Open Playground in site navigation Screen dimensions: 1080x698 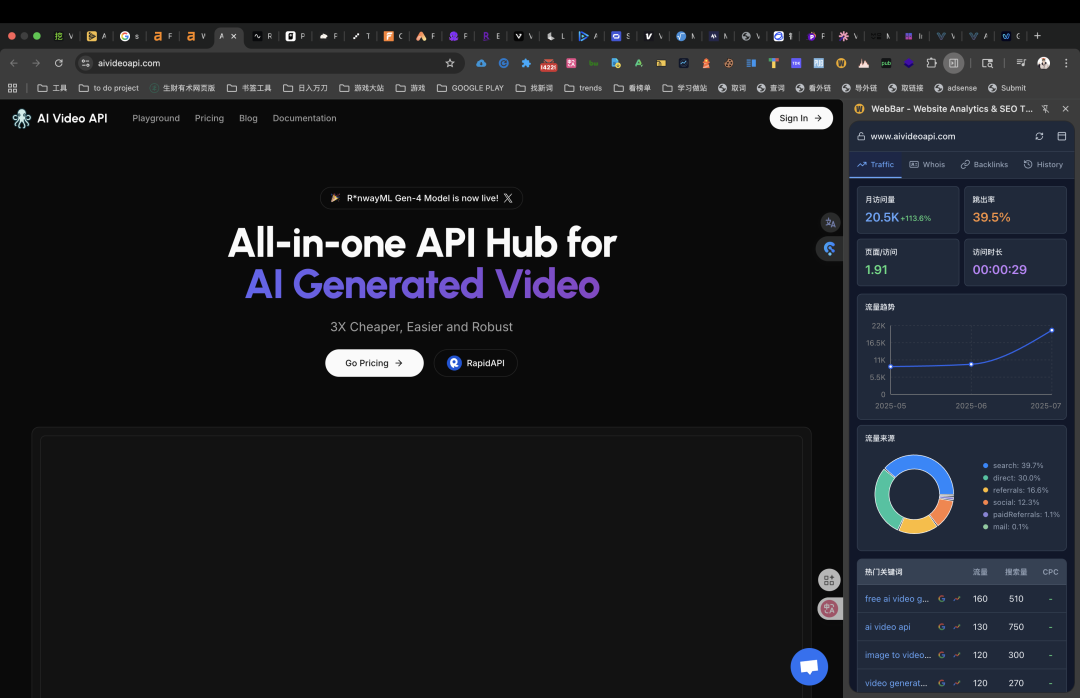(156, 119)
